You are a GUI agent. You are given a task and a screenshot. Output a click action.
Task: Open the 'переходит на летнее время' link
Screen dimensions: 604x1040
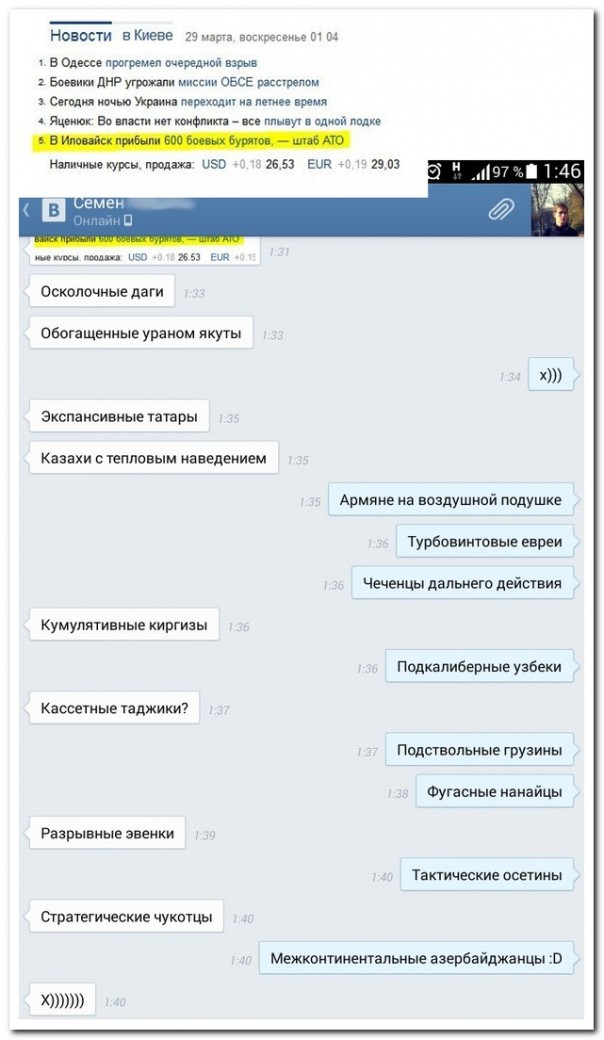tap(253, 102)
